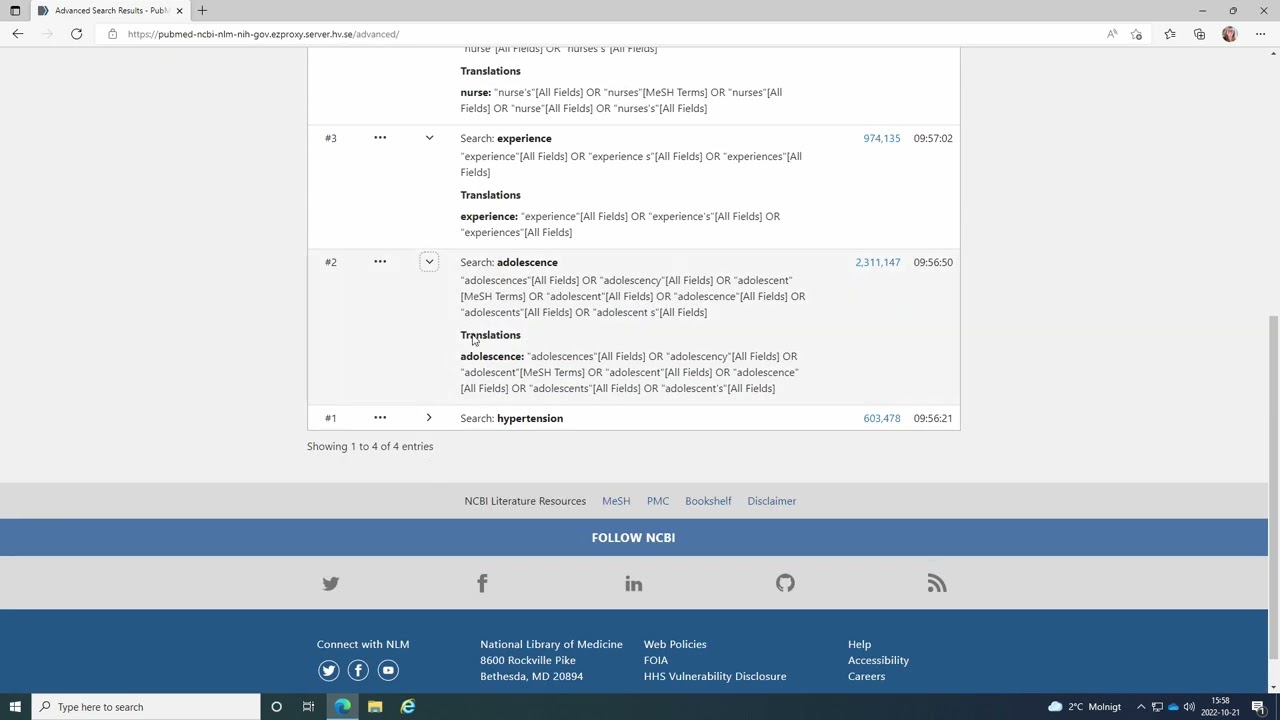The width and height of the screenshot is (1280, 720).
Task: Open actions menu for search #1
Action: (x=380, y=418)
